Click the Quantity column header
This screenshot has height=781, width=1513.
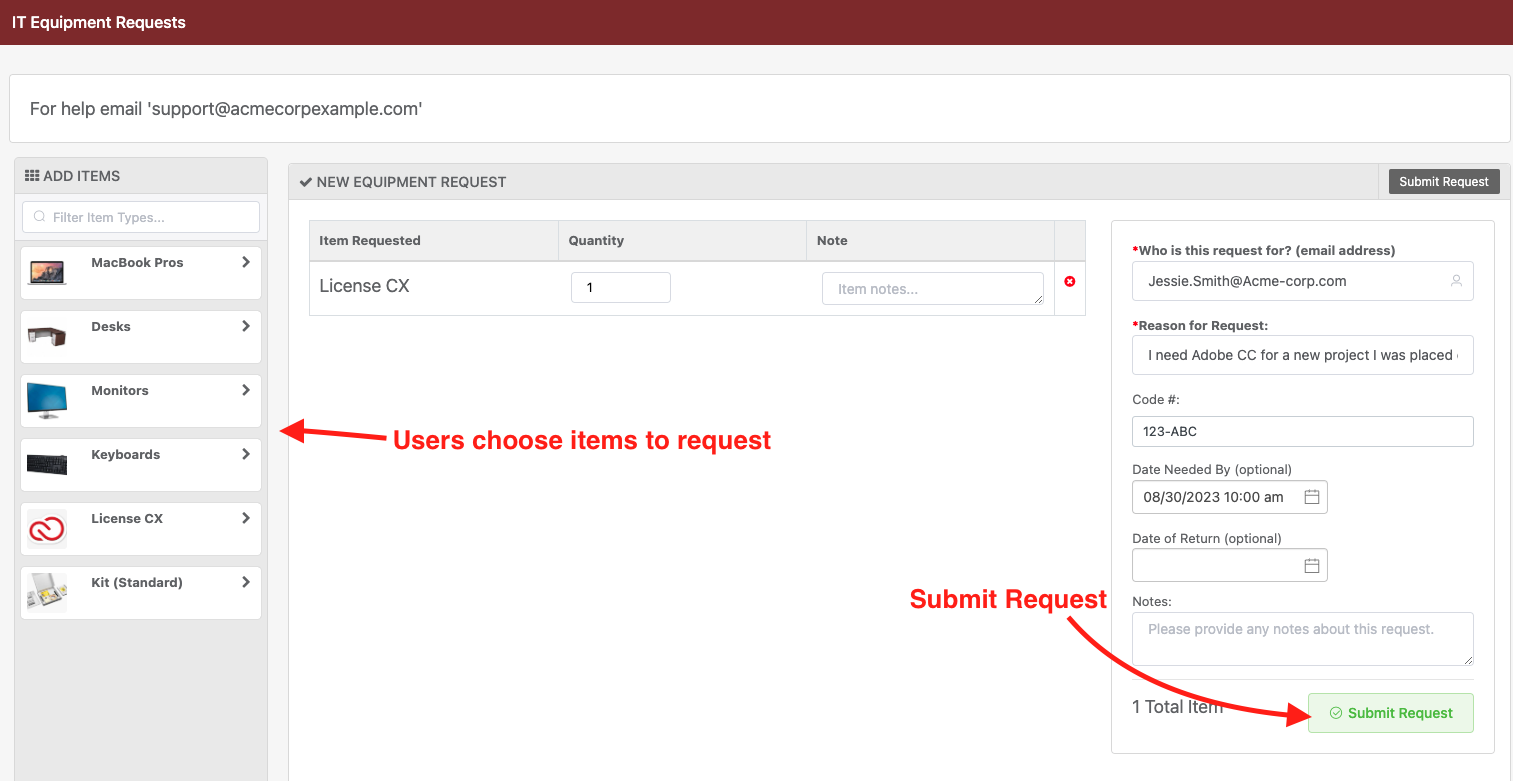[x=596, y=240]
